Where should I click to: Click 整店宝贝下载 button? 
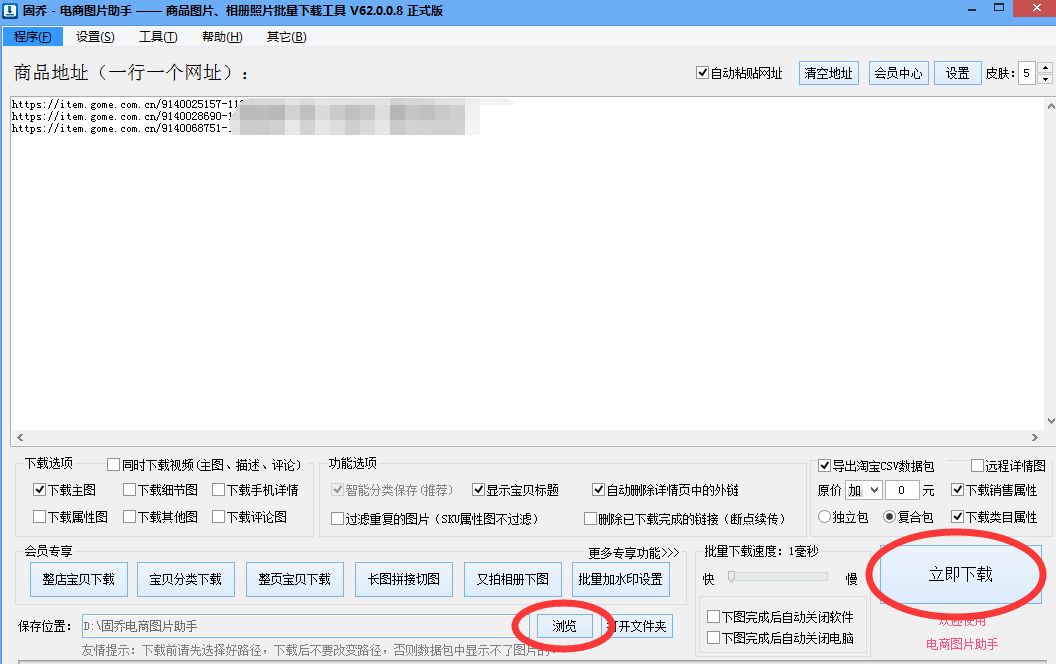pyautogui.click(x=78, y=579)
